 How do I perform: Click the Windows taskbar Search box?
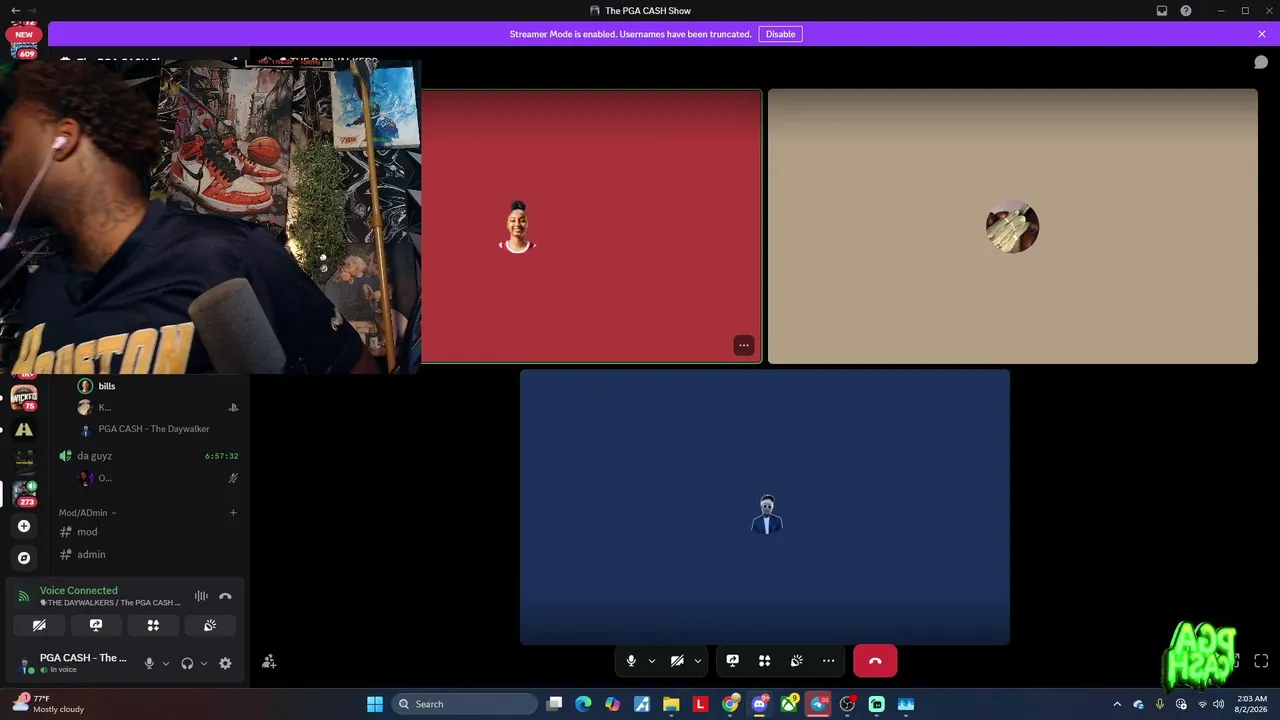(465, 704)
